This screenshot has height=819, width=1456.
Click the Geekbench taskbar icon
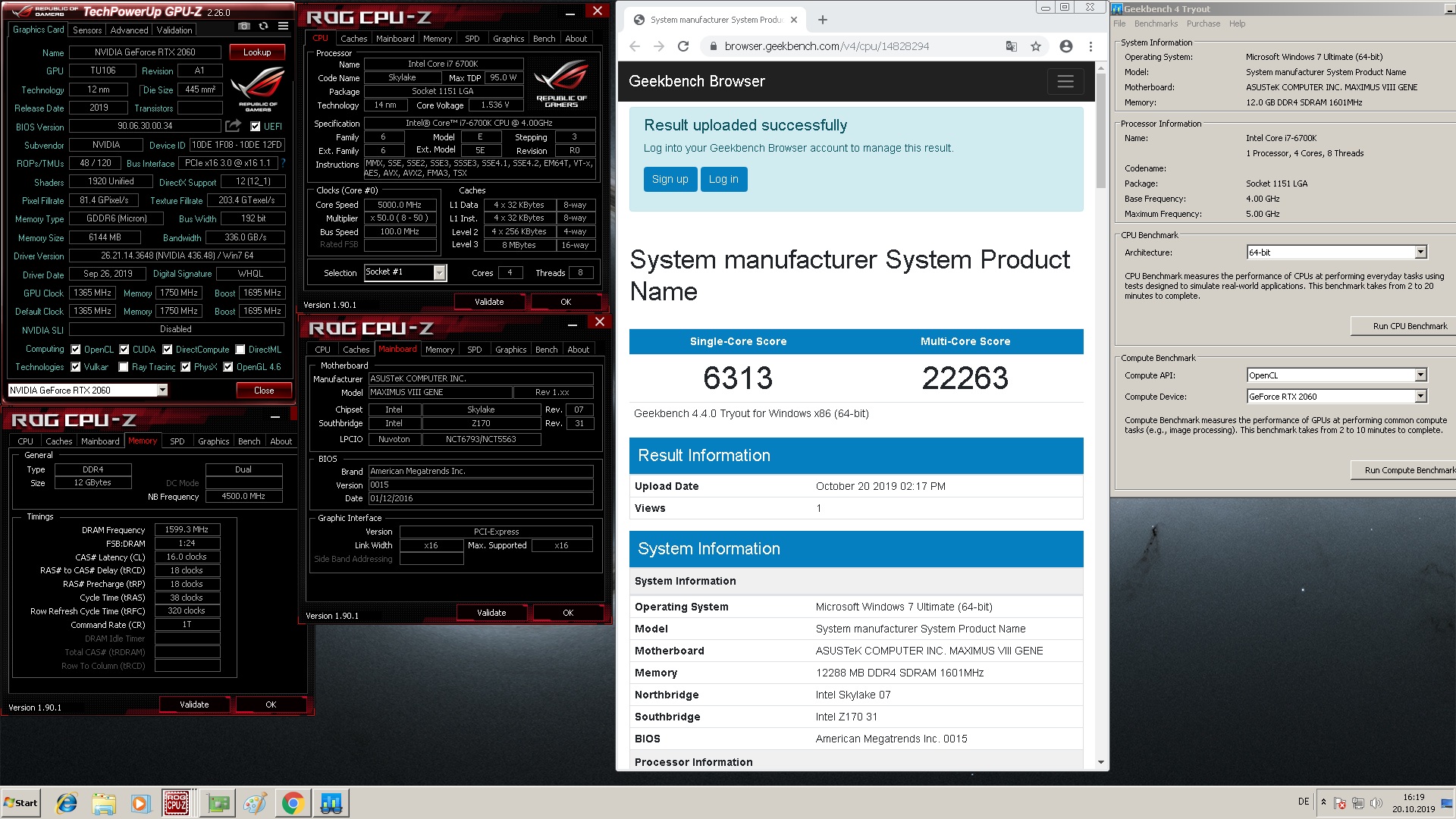tap(331, 803)
